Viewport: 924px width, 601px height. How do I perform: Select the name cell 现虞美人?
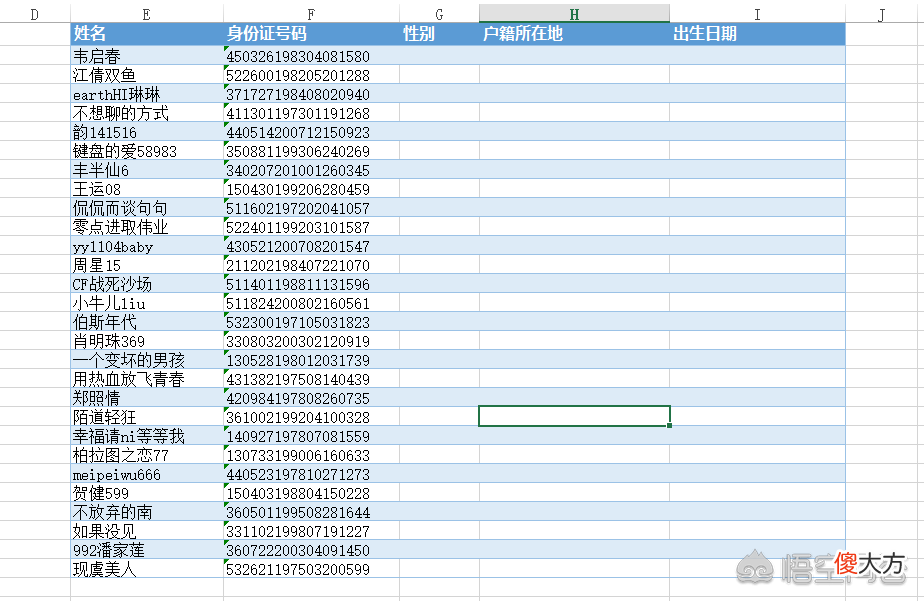coord(147,569)
